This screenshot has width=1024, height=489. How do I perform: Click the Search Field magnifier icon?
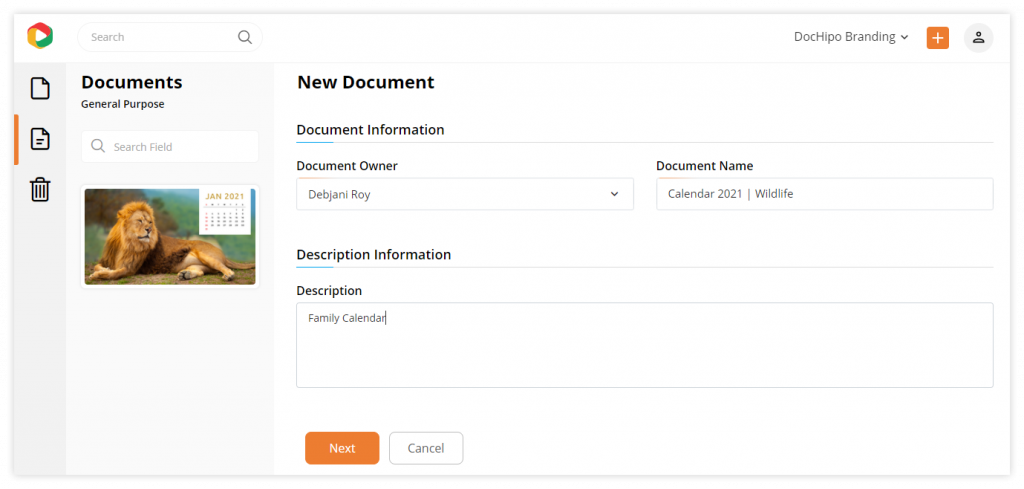point(98,146)
